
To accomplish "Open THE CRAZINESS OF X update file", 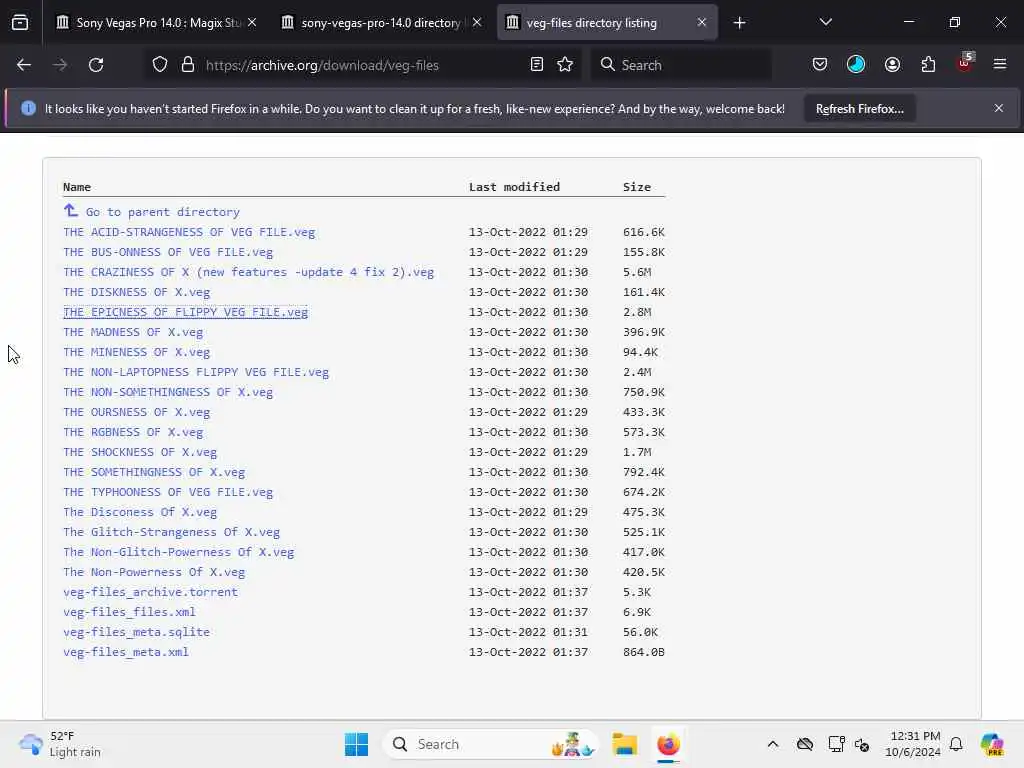I will [248, 272].
